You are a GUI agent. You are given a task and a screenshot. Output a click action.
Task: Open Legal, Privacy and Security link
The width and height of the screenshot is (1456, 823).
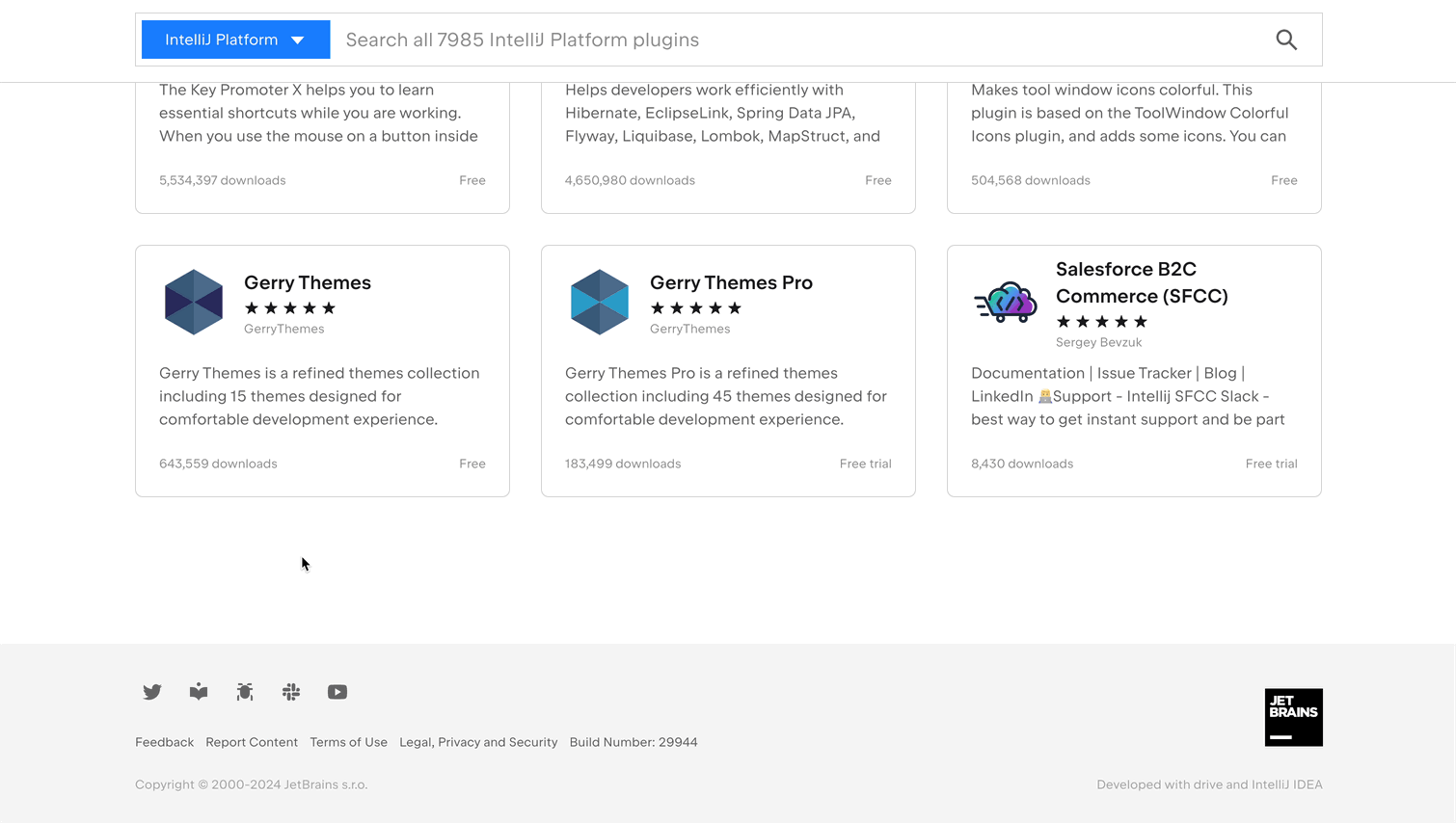[x=478, y=742]
